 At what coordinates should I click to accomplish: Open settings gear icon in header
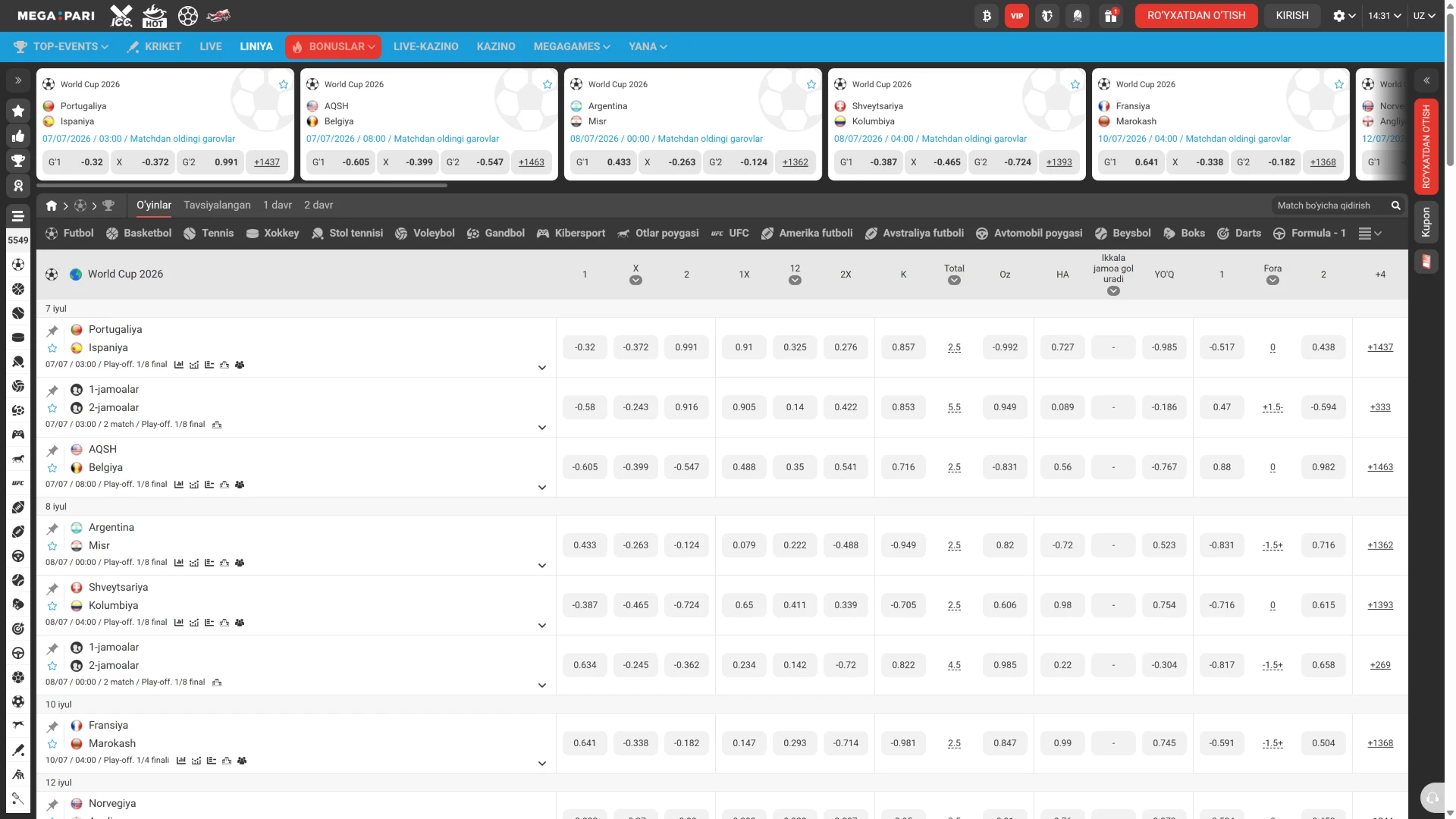point(1339,16)
